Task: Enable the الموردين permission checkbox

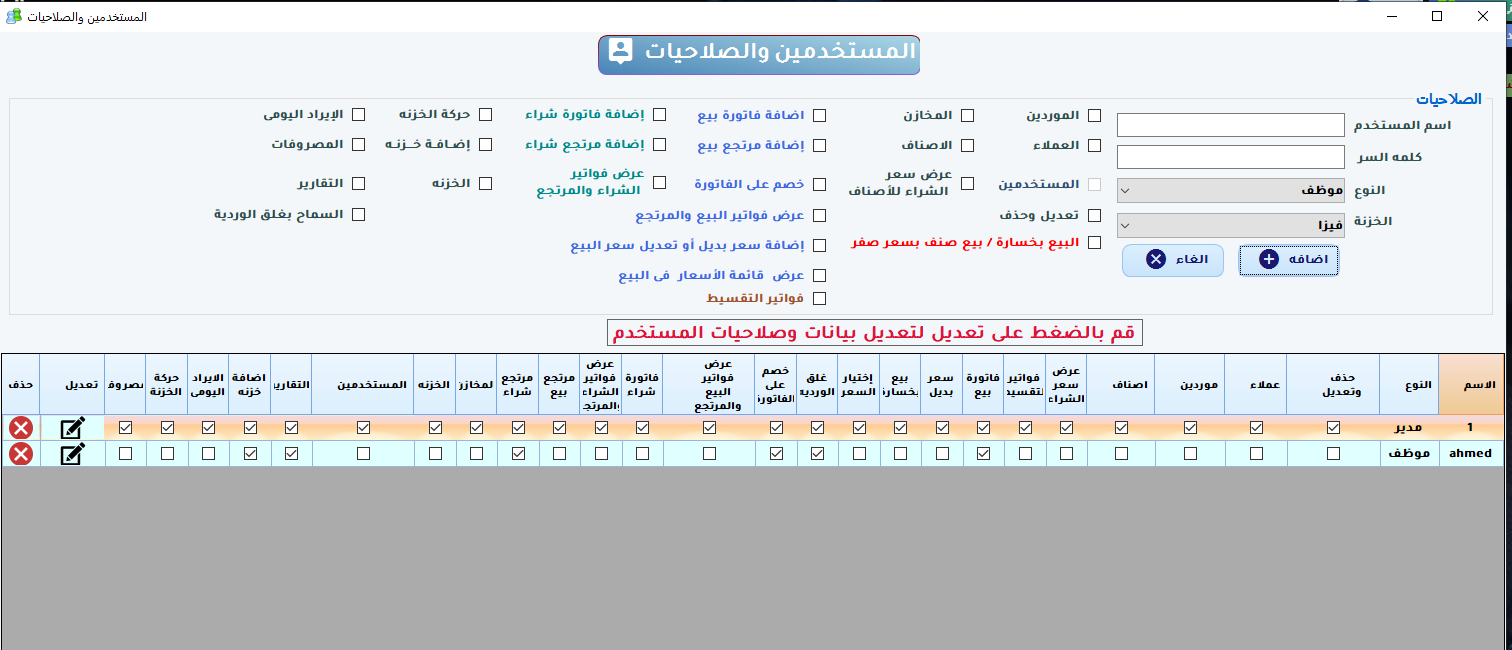Action: 1095,114
